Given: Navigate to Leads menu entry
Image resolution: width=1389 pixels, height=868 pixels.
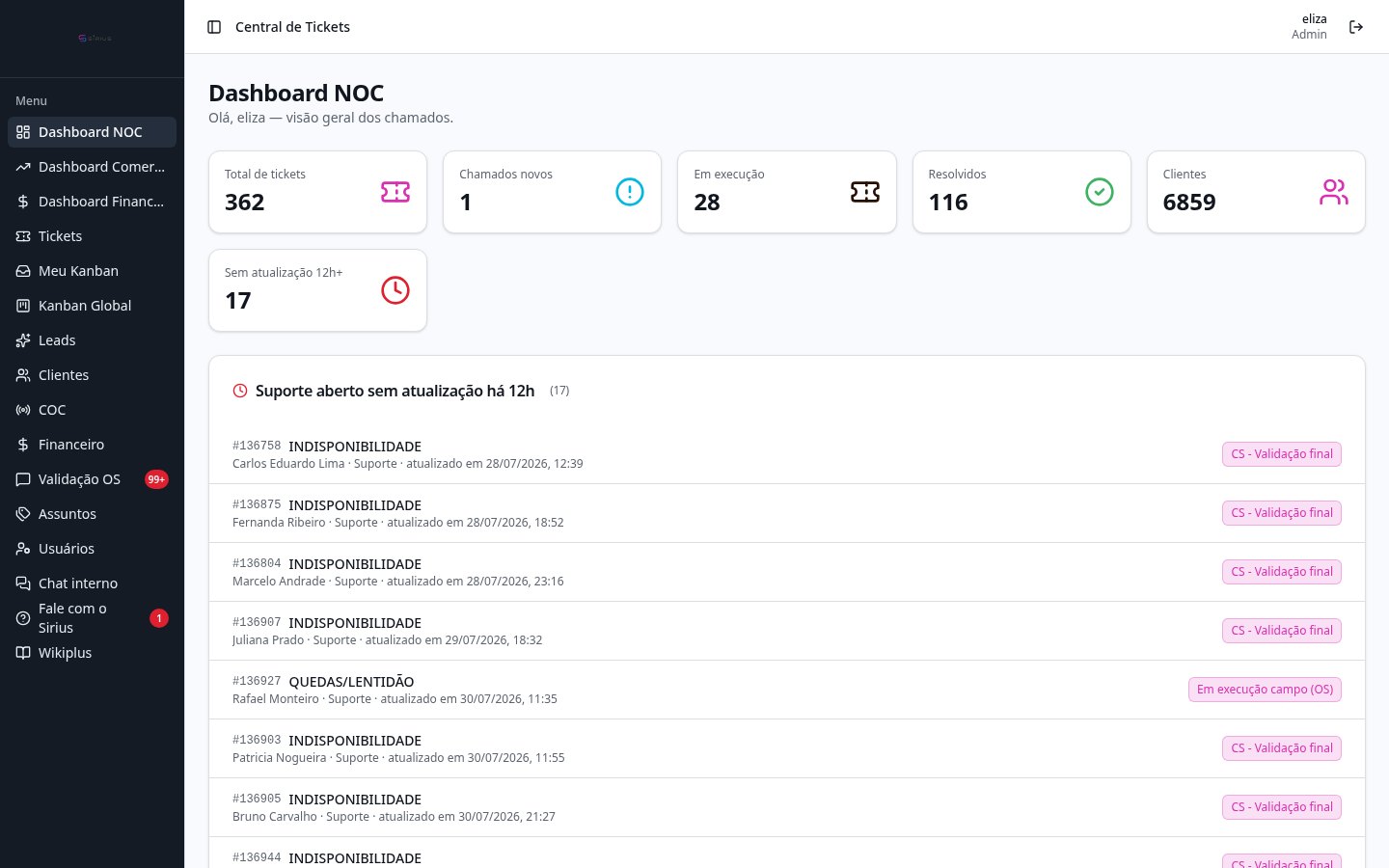Looking at the screenshot, I should coord(92,340).
